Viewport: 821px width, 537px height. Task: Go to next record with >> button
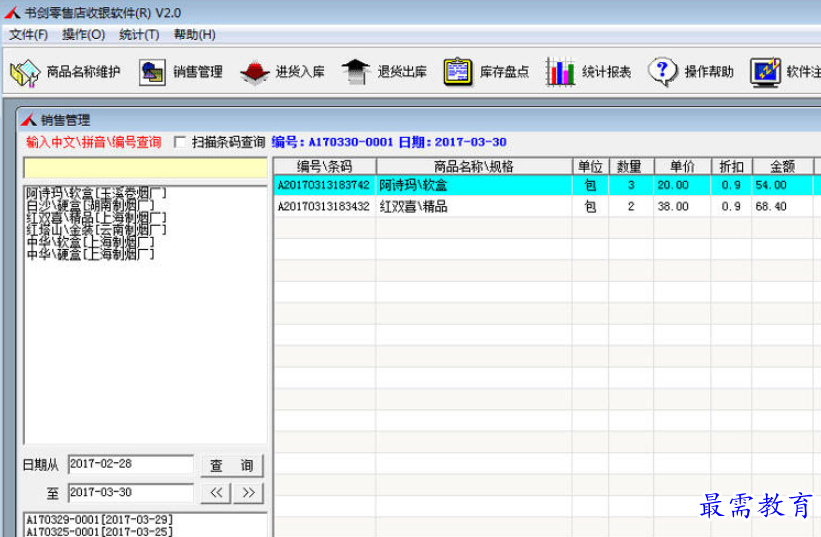(x=248, y=493)
